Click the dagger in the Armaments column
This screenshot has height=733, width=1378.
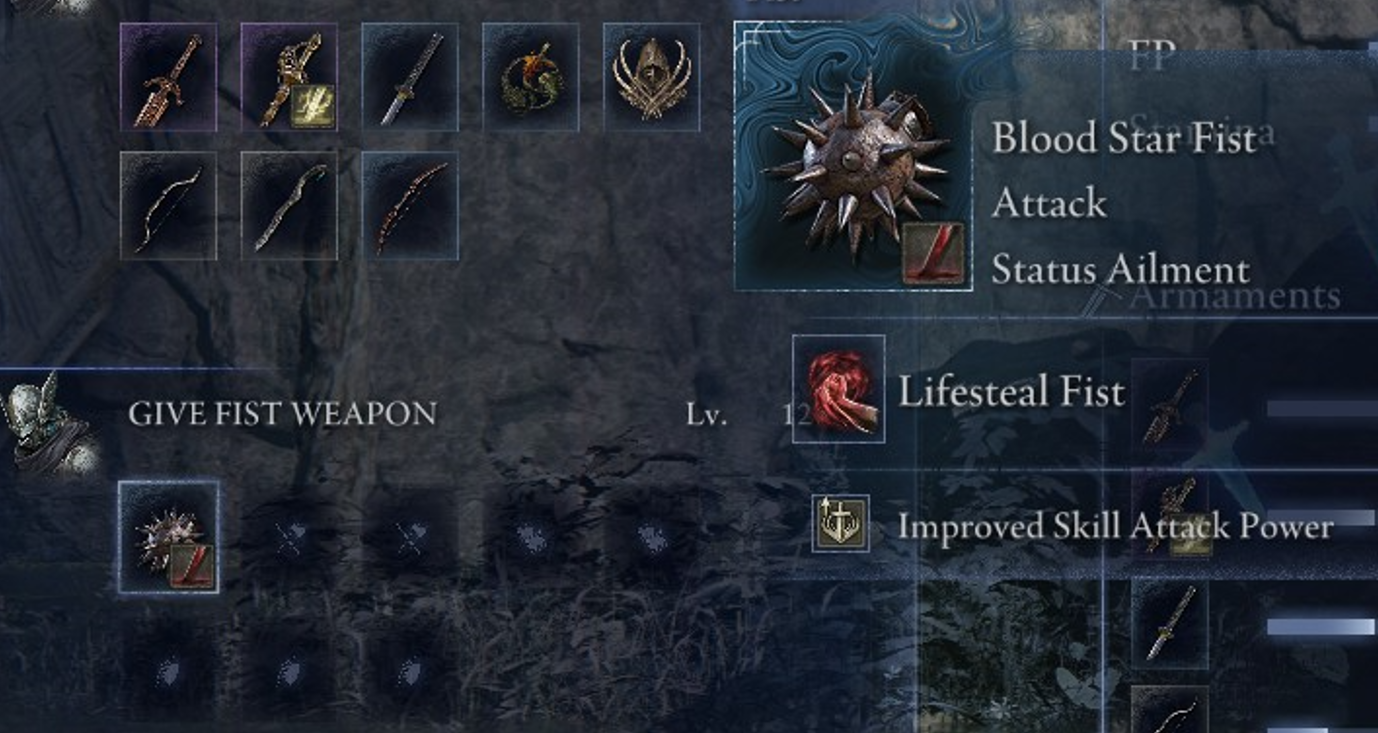click(x=1169, y=407)
